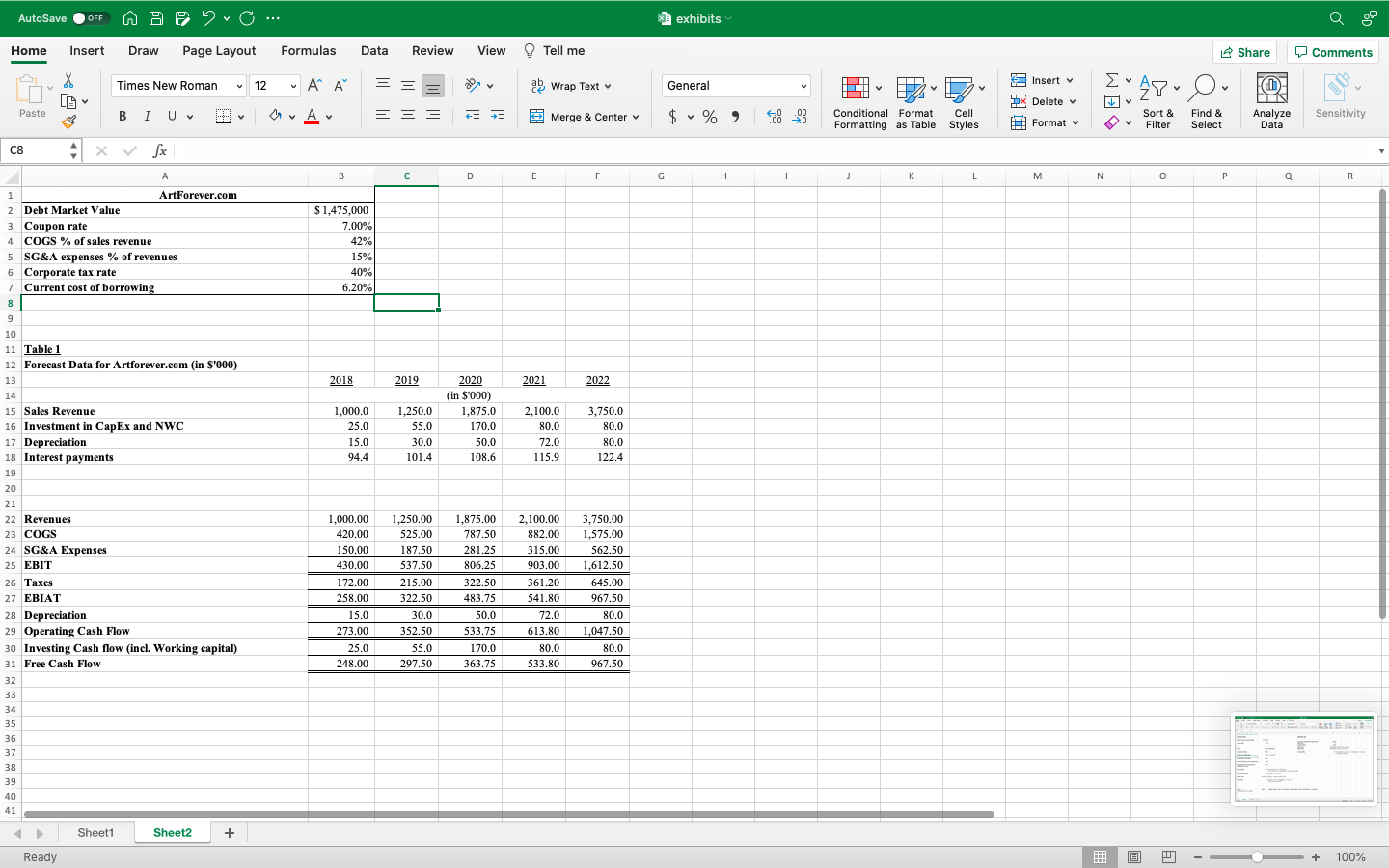Click the increase indent icon
1389x868 pixels.
click(498, 117)
